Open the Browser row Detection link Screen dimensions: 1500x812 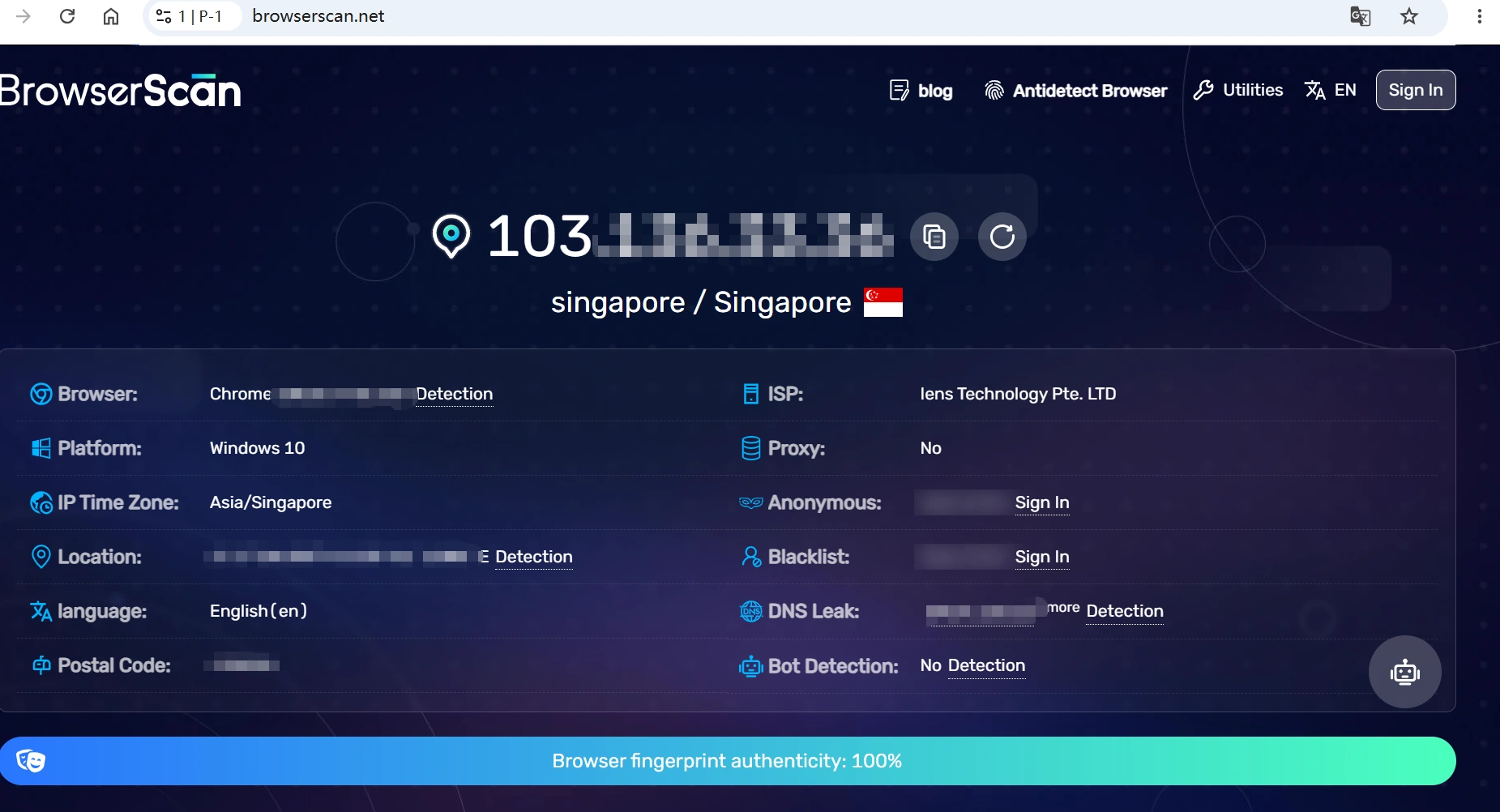(455, 394)
